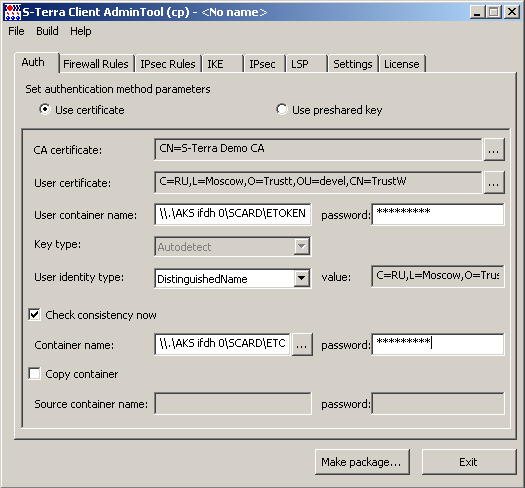This screenshot has width=525, height=488.
Task: Open the License tab
Action: click(x=402, y=64)
